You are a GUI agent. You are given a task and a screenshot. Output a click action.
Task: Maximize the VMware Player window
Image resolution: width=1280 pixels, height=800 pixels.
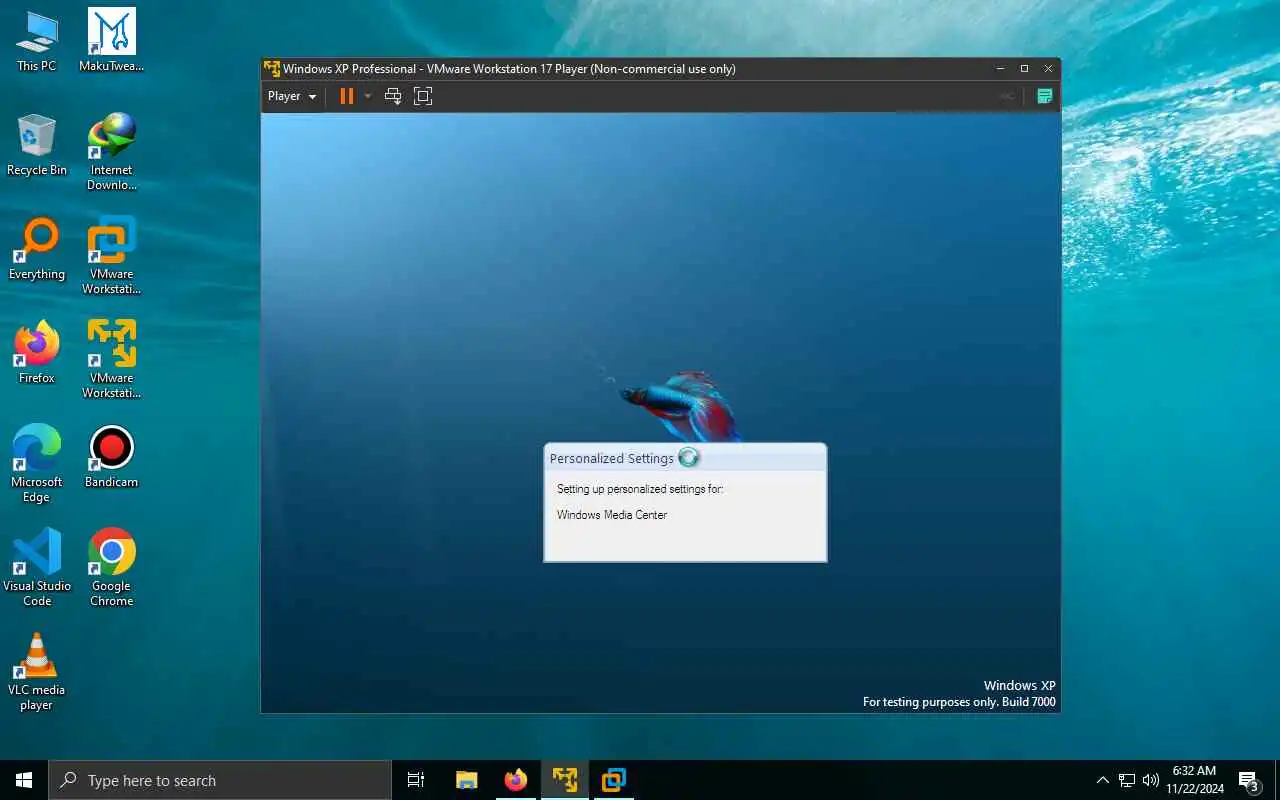1024,69
